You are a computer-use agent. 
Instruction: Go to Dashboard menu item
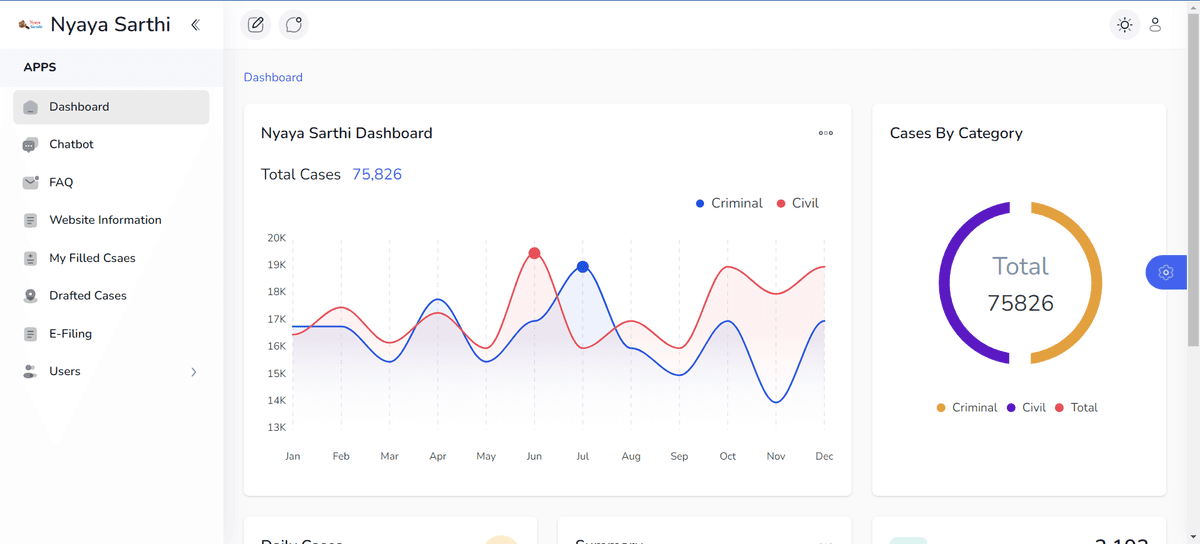[x=111, y=107]
